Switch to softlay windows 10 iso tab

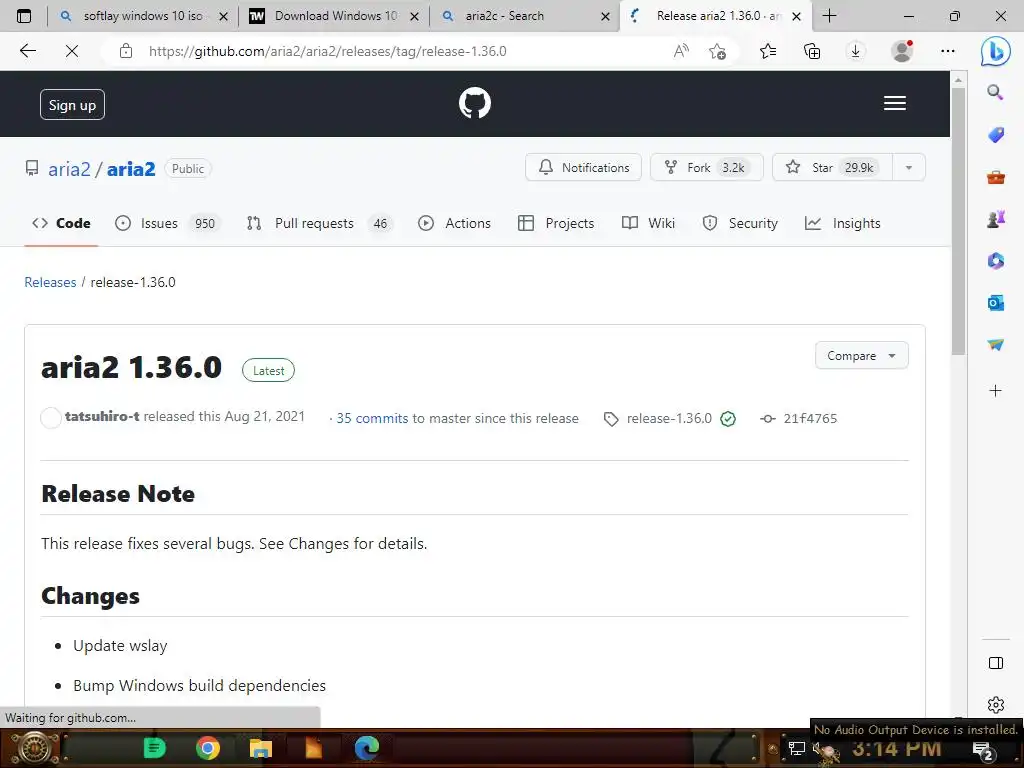pos(142,16)
